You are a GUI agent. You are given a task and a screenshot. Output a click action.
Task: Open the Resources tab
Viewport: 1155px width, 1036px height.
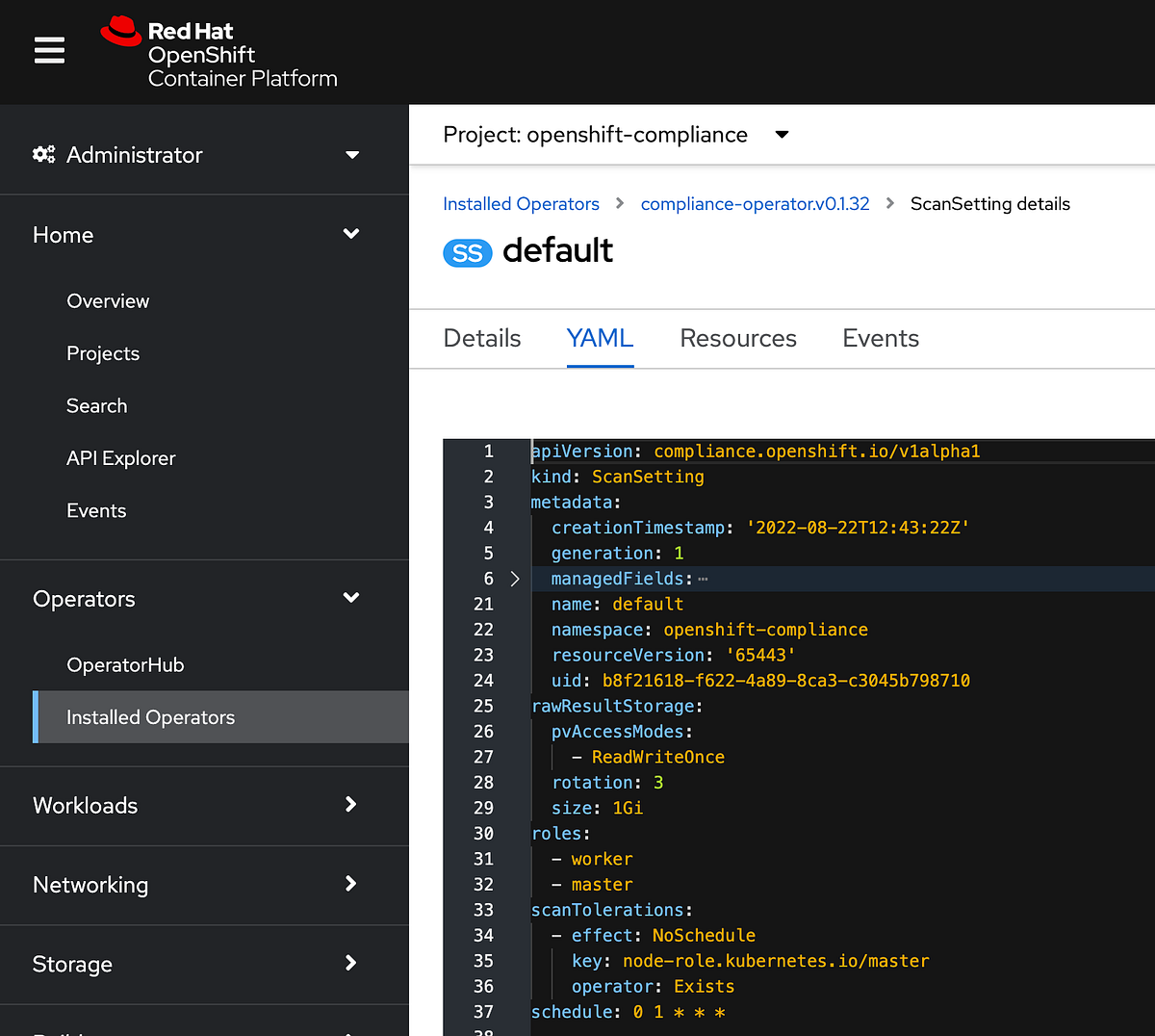point(738,338)
